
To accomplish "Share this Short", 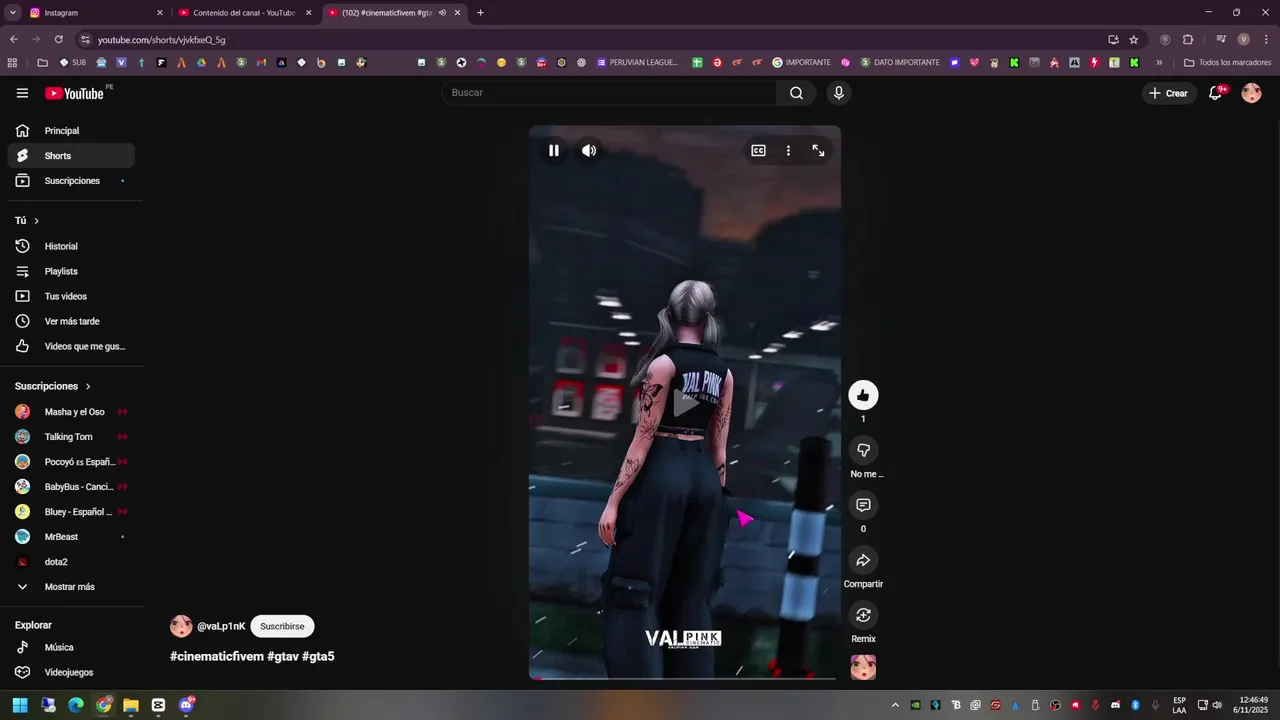I will click(863, 560).
